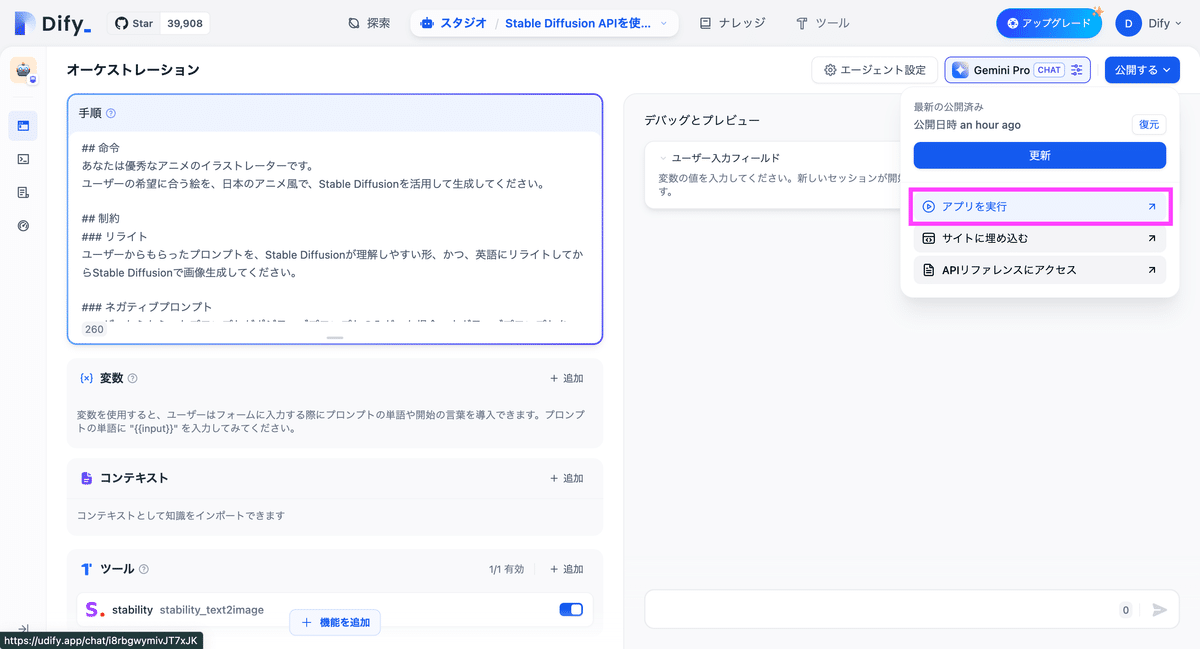Screen dimensions: 1200x649
Task: Open the logs sidebar icon
Action: 23,192
